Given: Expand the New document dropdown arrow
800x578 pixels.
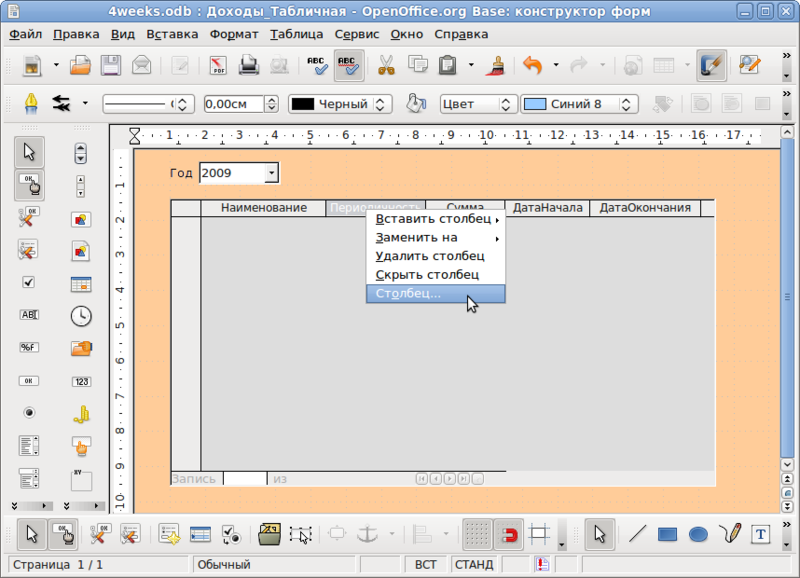Looking at the screenshot, I should 56,65.
